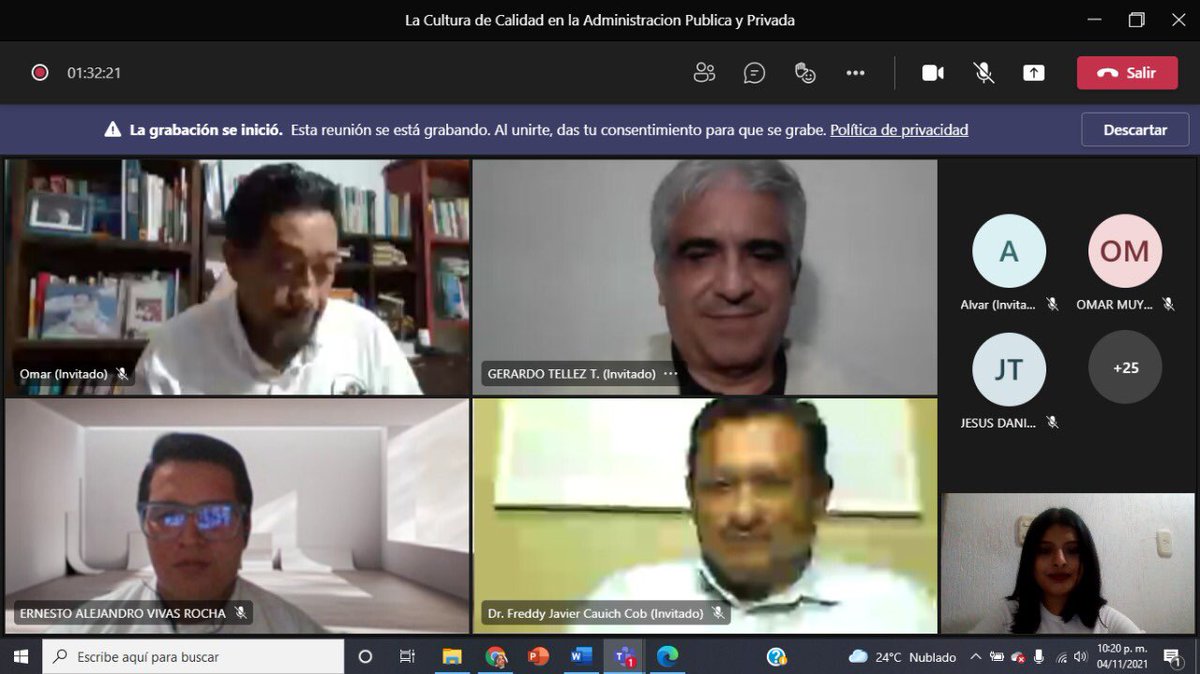Open the Get Help question-mark icon
Image resolution: width=1200 pixels, height=674 pixels.
776,656
